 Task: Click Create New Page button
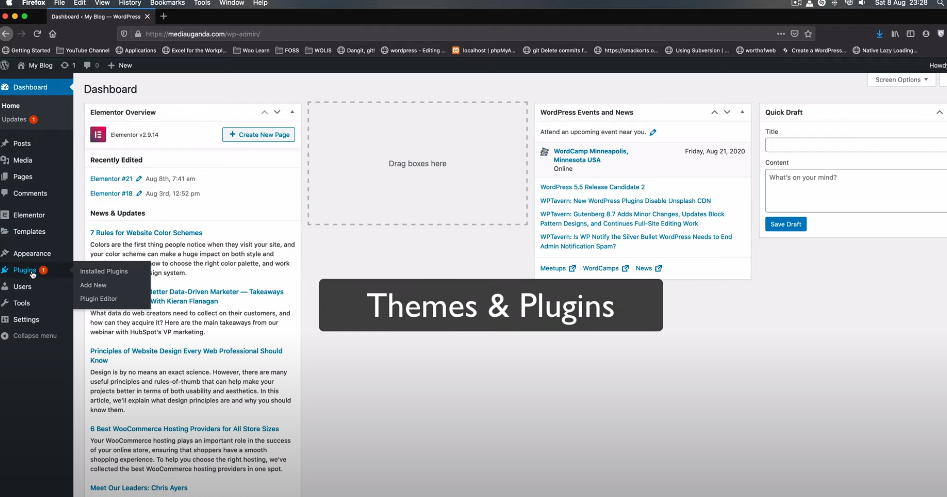[258, 135]
